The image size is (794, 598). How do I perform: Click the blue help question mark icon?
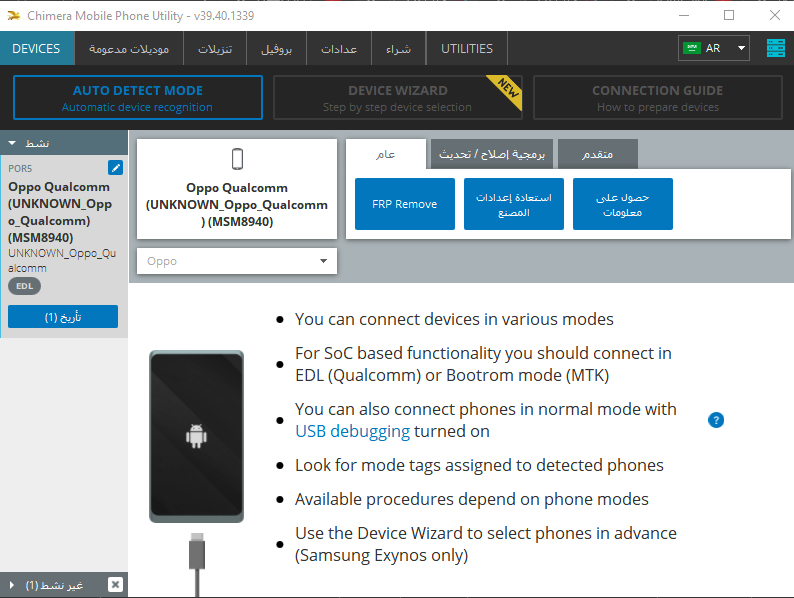pos(716,420)
